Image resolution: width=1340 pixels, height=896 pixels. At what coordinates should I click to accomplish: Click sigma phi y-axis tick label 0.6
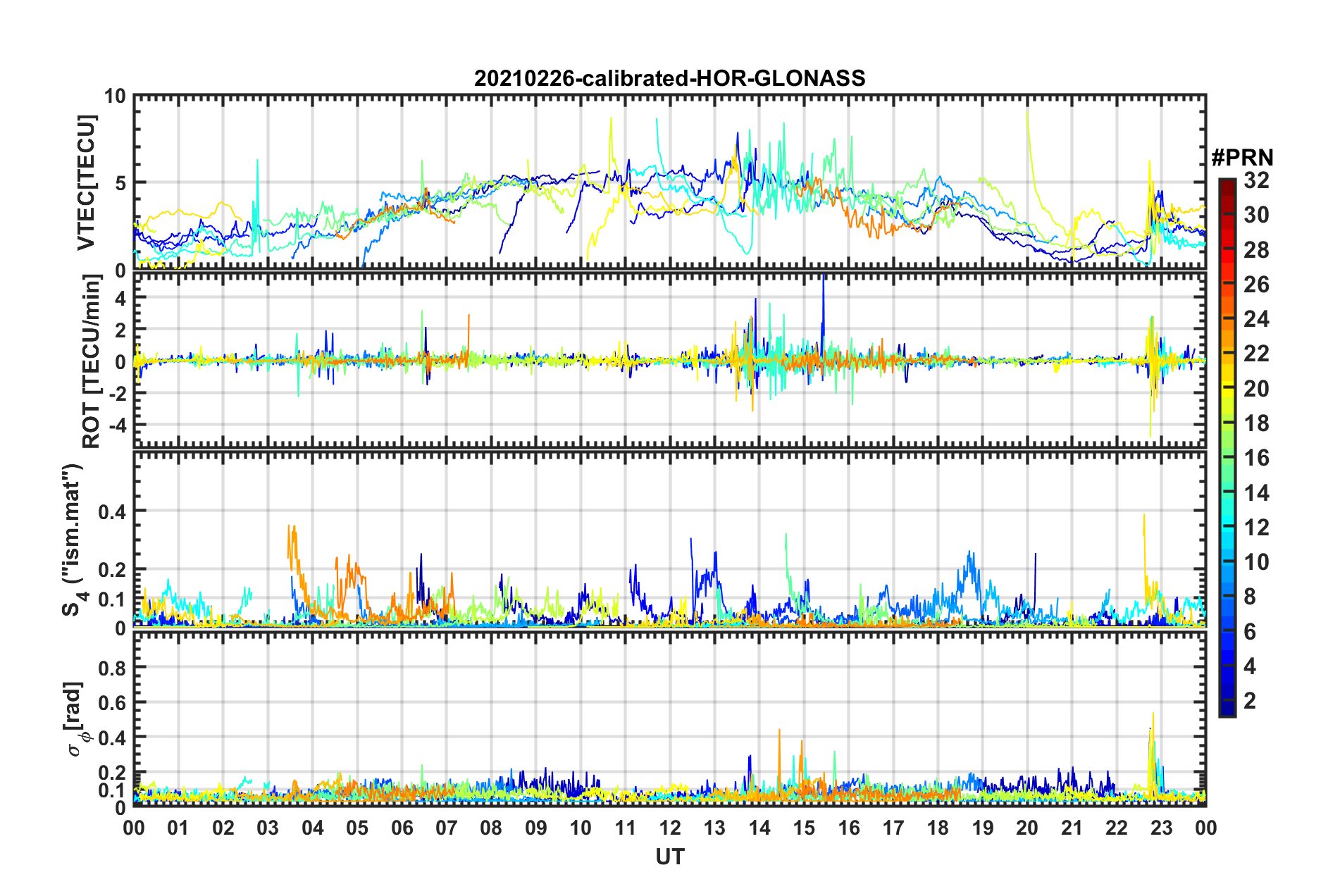[112, 702]
